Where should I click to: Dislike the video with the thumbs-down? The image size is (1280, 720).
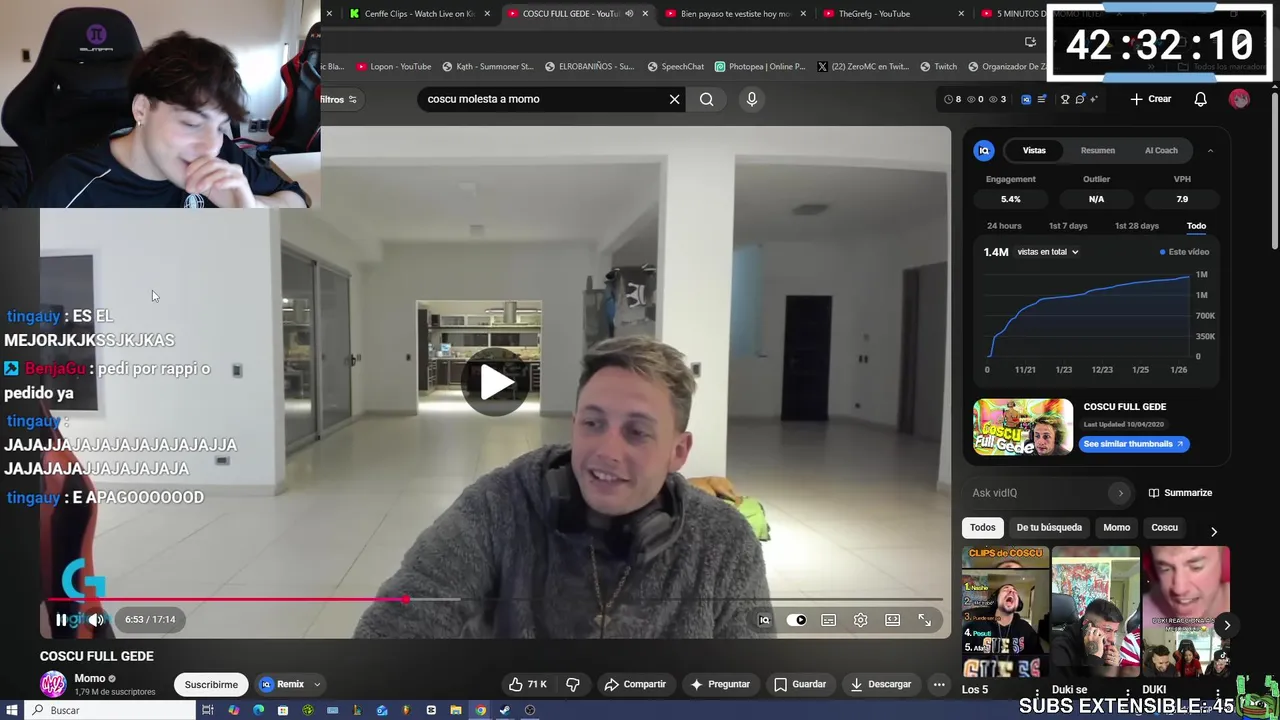coord(573,685)
